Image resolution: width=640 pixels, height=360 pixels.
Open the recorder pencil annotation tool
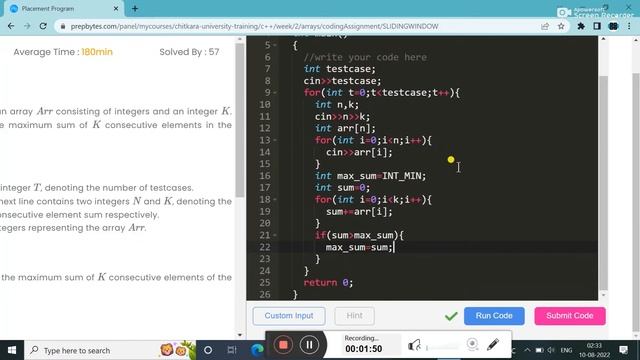tap(493, 344)
